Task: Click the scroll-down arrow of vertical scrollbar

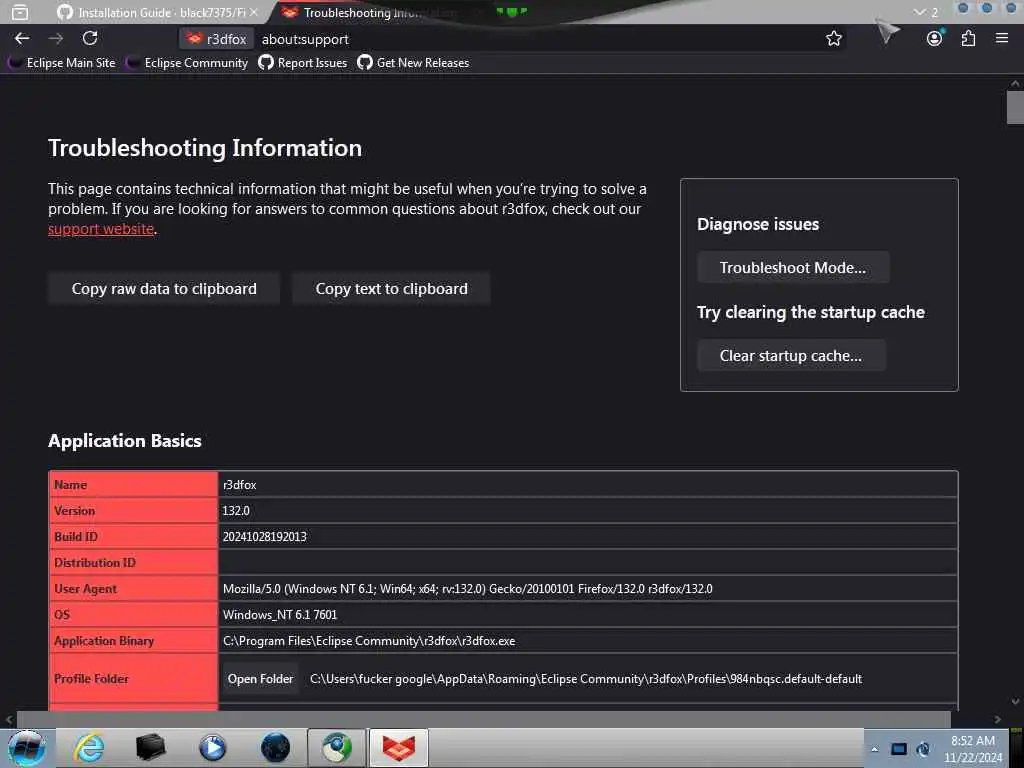Action: coord(1015,702)
